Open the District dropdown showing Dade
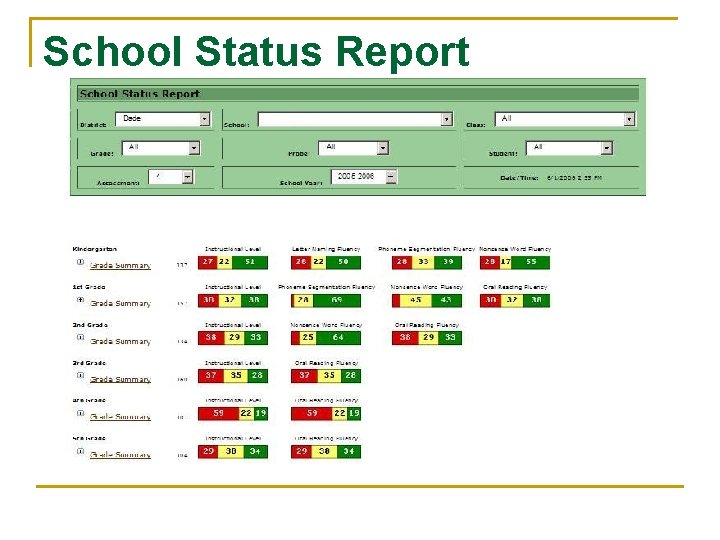The height and width of the screenshot is (540, 720). pos(163,119)
